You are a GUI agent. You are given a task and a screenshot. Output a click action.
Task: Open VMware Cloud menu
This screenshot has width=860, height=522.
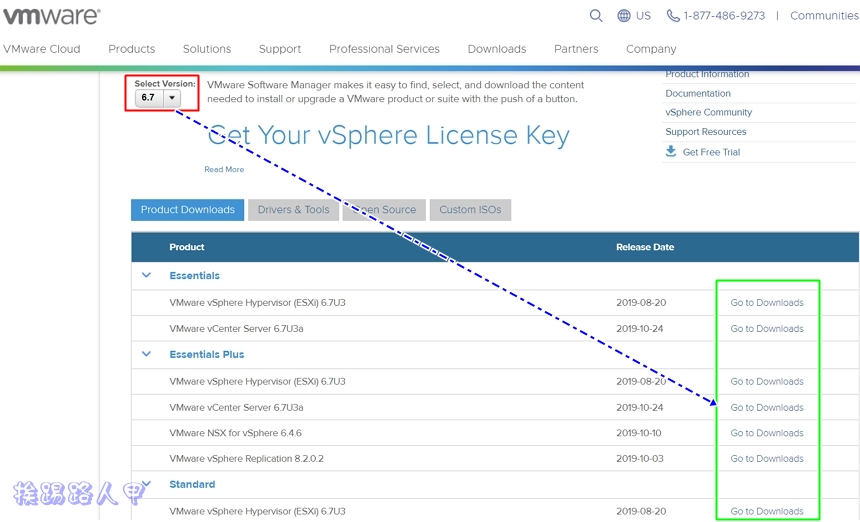click(x=42, y=49)
